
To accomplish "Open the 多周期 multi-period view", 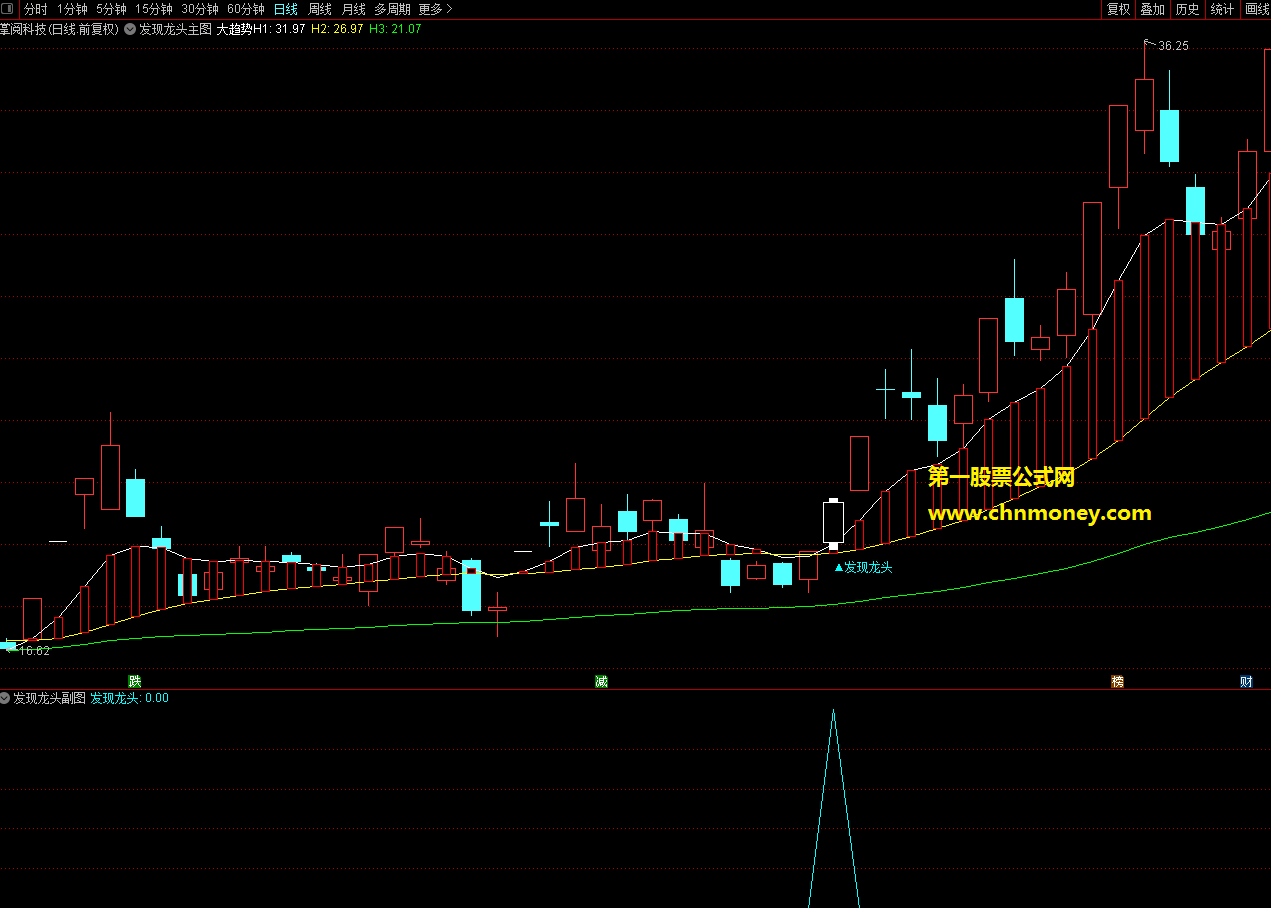I will (x=393, y=9).
